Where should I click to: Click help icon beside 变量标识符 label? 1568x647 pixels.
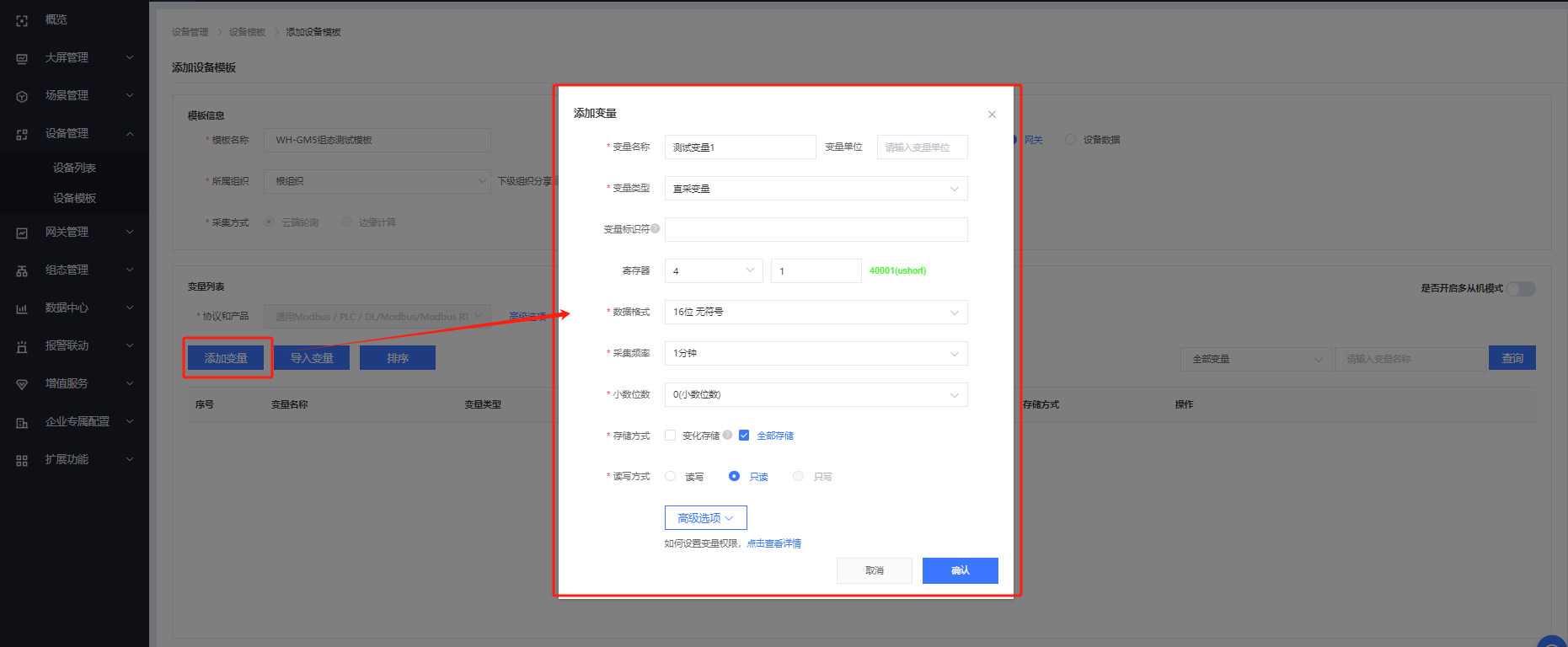coord(656,228)
